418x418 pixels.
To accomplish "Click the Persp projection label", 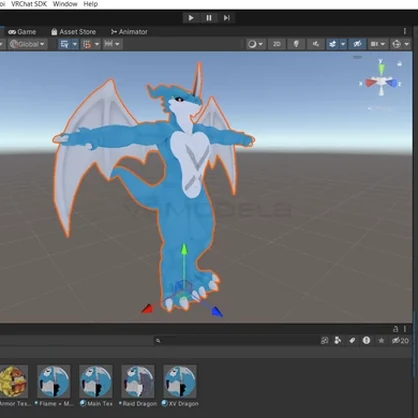I will 380,108.
